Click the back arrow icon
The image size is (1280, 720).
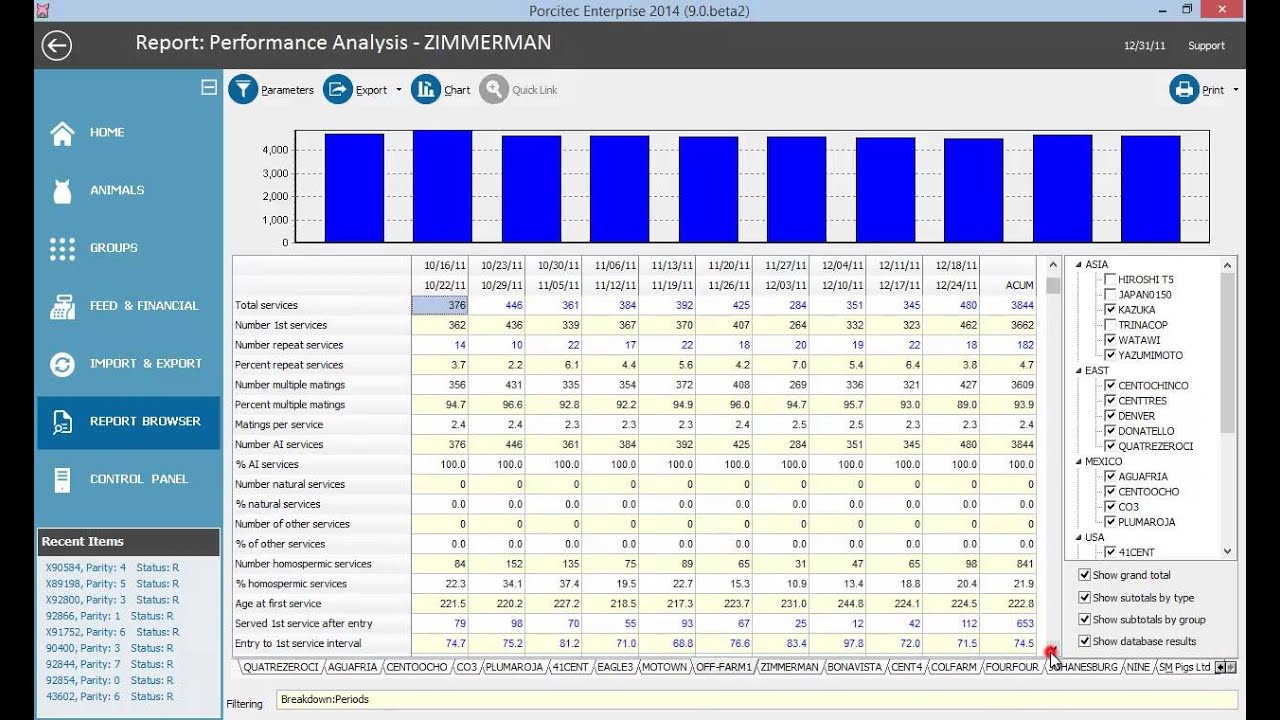coord(57,45)
